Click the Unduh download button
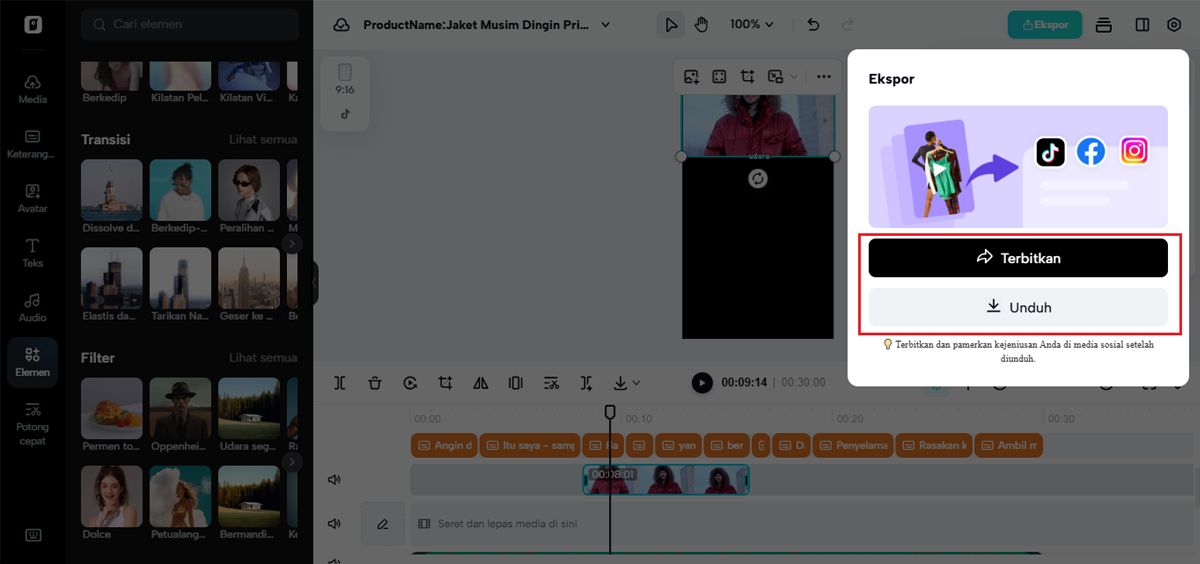This screenshot has height=564, width=1200. 1018,308
